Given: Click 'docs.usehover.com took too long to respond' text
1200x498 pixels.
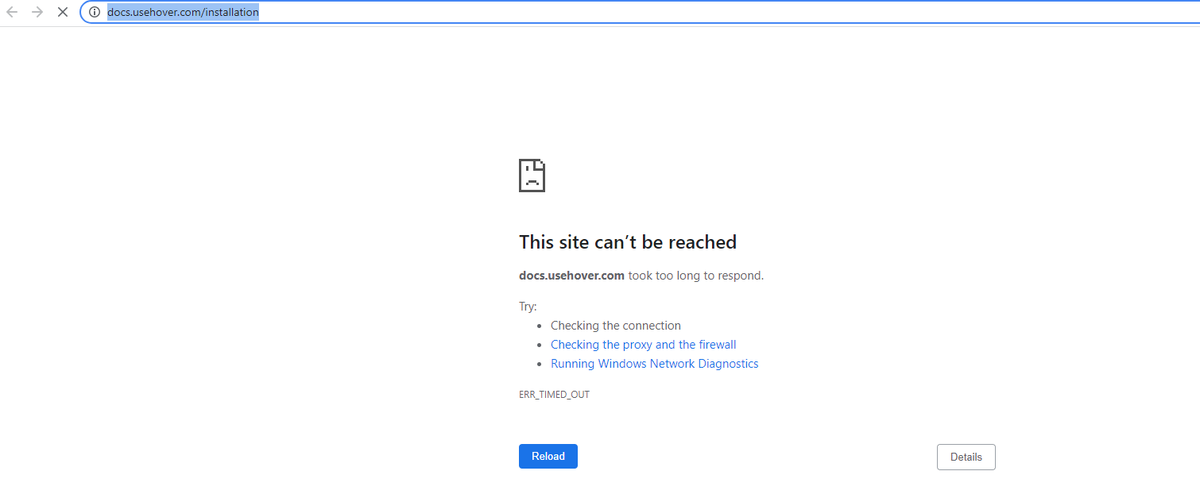Looking at the screenshot, I should click(x=641, y=275).
